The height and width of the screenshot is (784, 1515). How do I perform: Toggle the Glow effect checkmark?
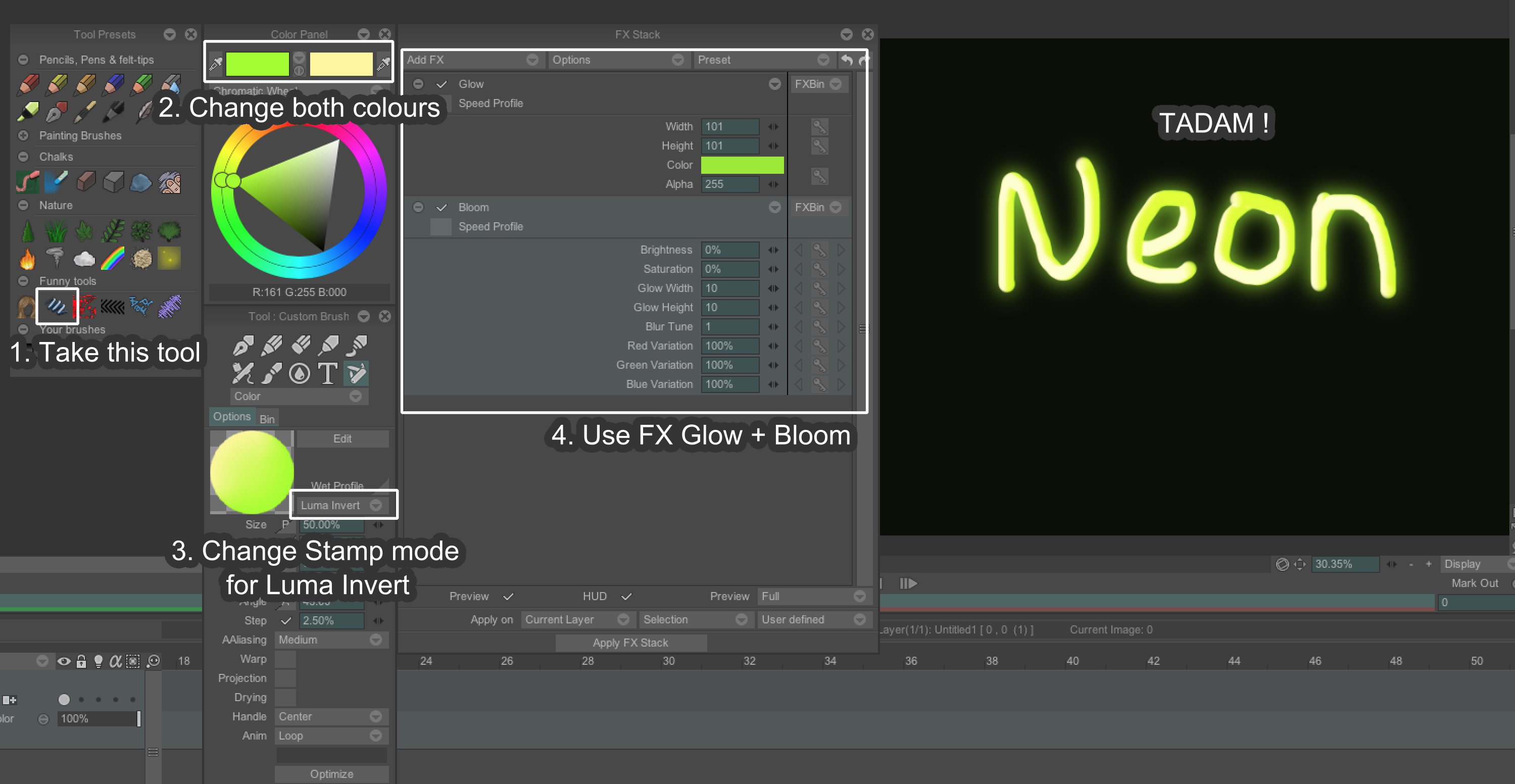[442, 84]
